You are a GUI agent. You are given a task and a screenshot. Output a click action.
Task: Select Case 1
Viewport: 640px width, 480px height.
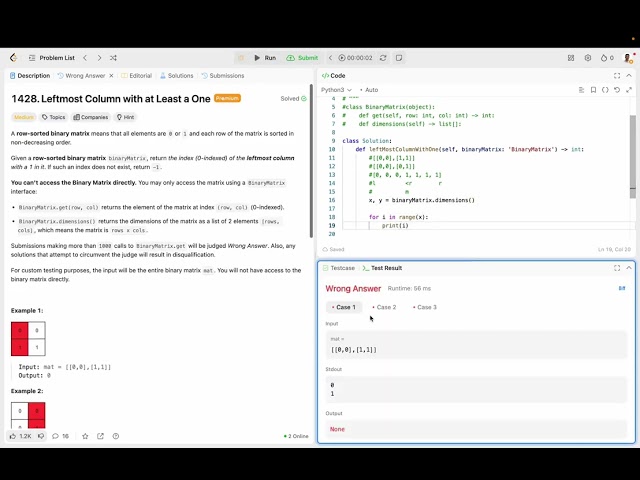tap(343, 307)
